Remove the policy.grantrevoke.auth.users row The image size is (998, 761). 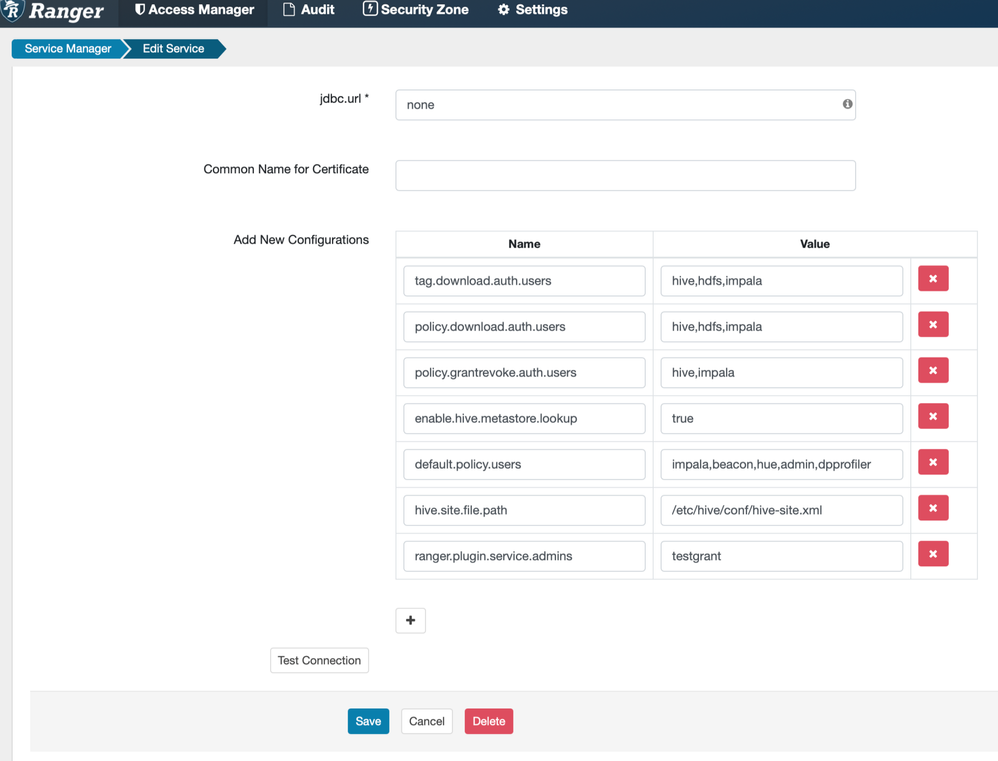(x=933, y=370)
